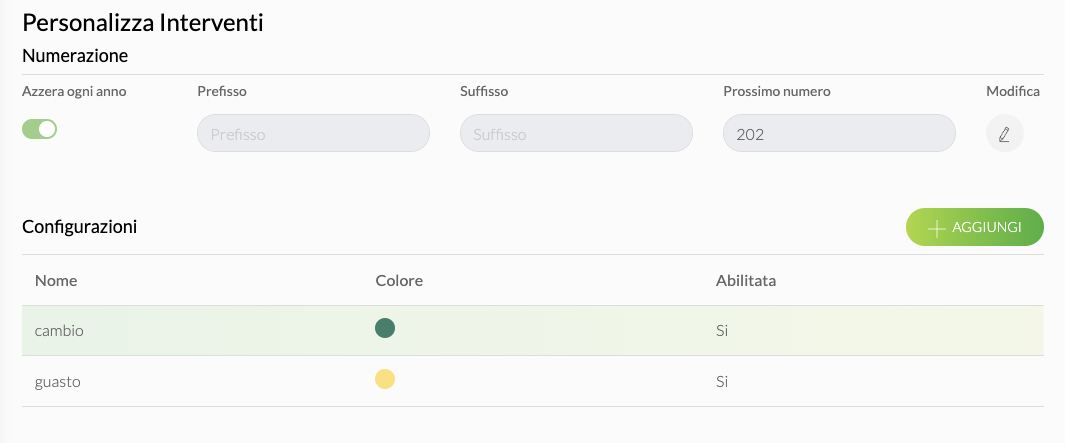Click the Personalizza Interventi page title
Image resolution: width=1065 pixels, height=443 pixels.
(143, 23)
